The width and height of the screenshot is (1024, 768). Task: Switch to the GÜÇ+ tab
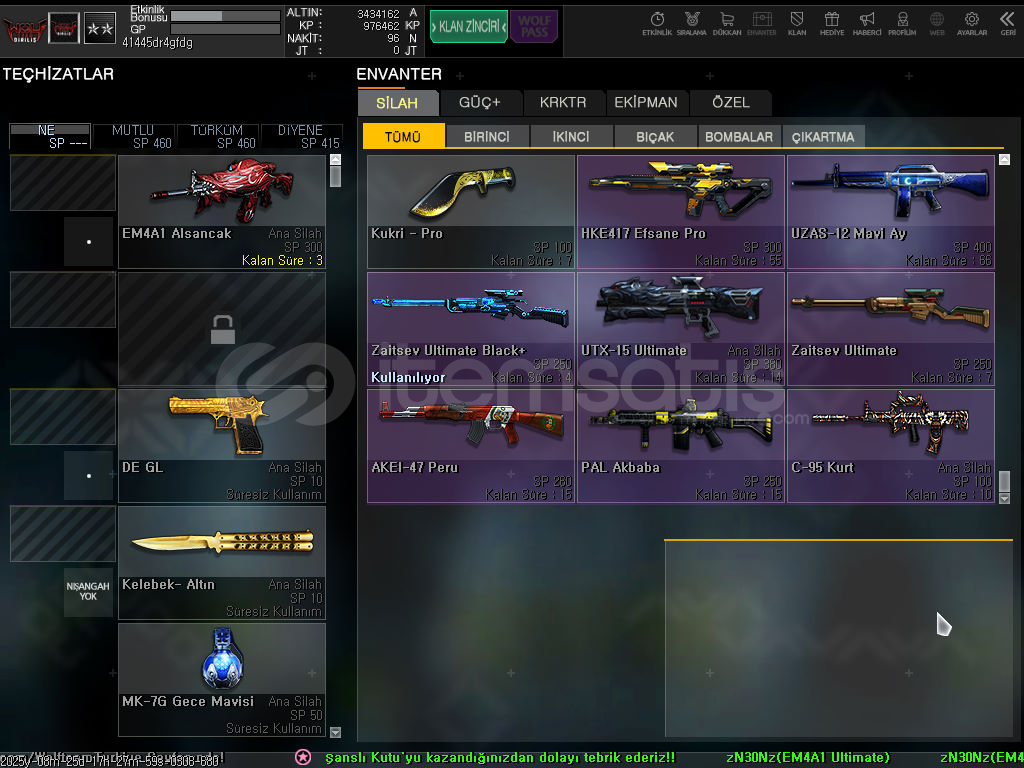480,103
